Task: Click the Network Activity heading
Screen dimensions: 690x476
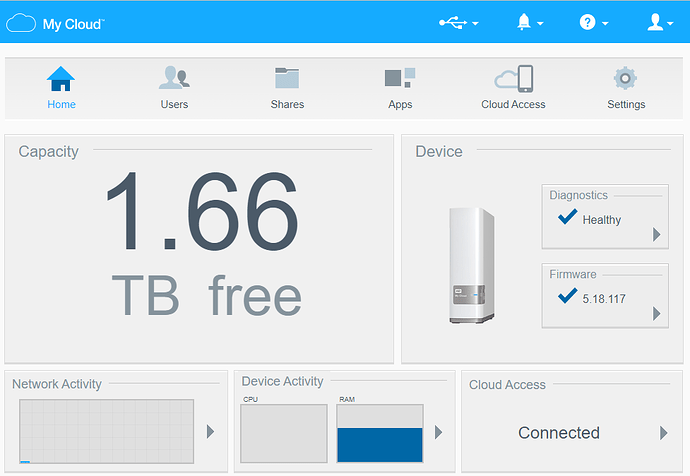Action: click(57, 384)
